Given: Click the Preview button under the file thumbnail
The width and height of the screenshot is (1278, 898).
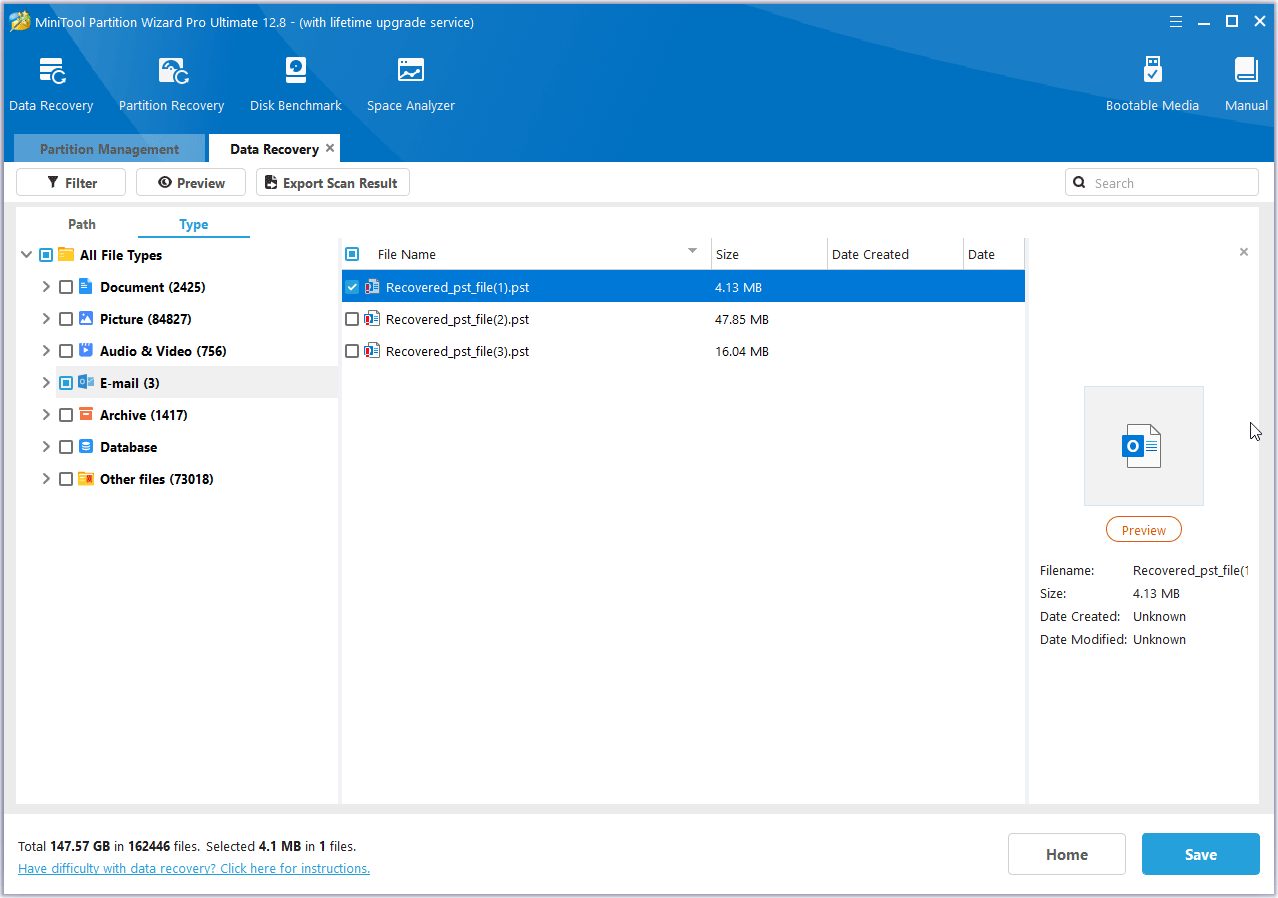Looking at the screenshot, I should (1143, 529).
